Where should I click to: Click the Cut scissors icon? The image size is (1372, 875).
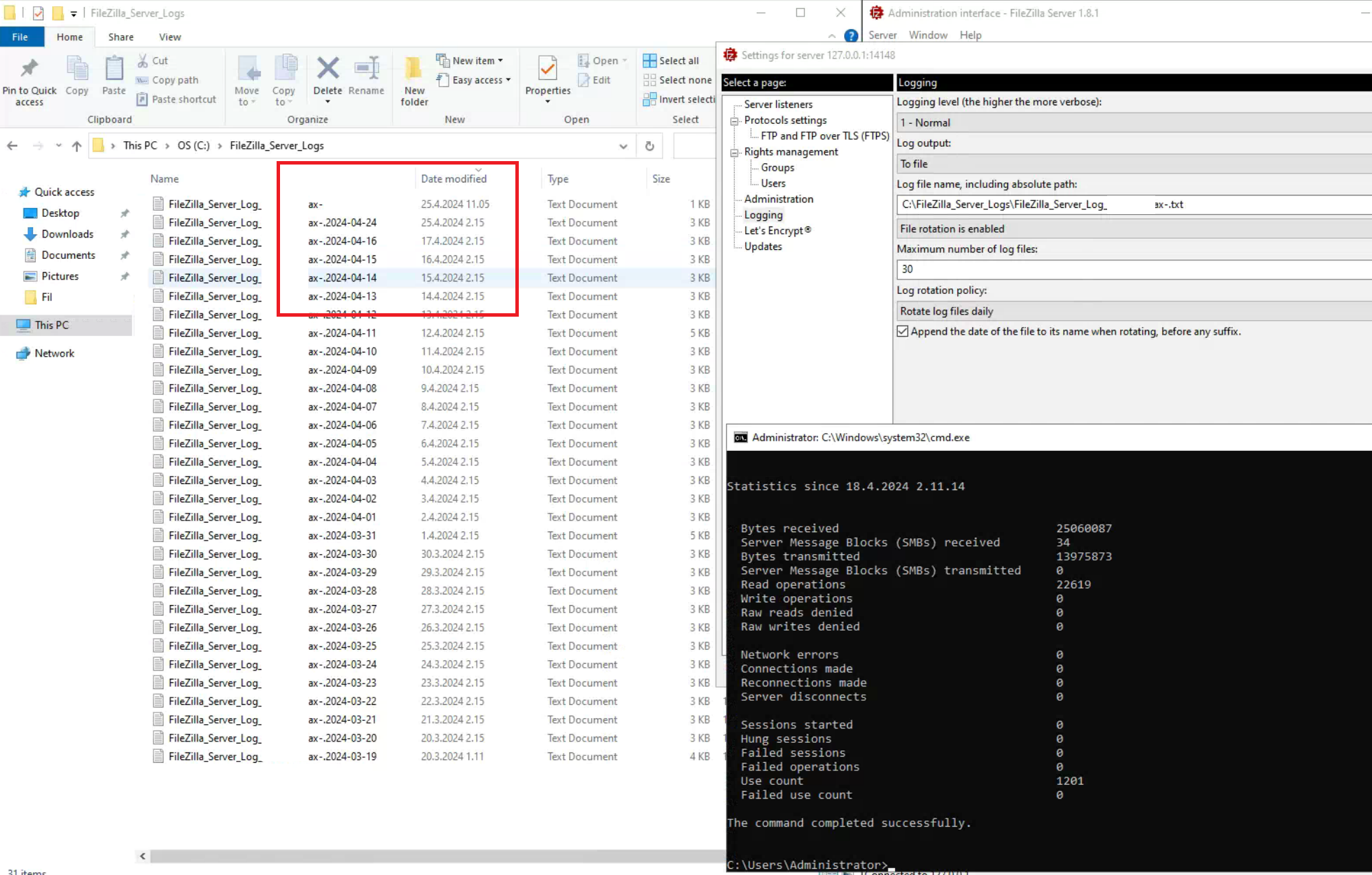[143, 61]
